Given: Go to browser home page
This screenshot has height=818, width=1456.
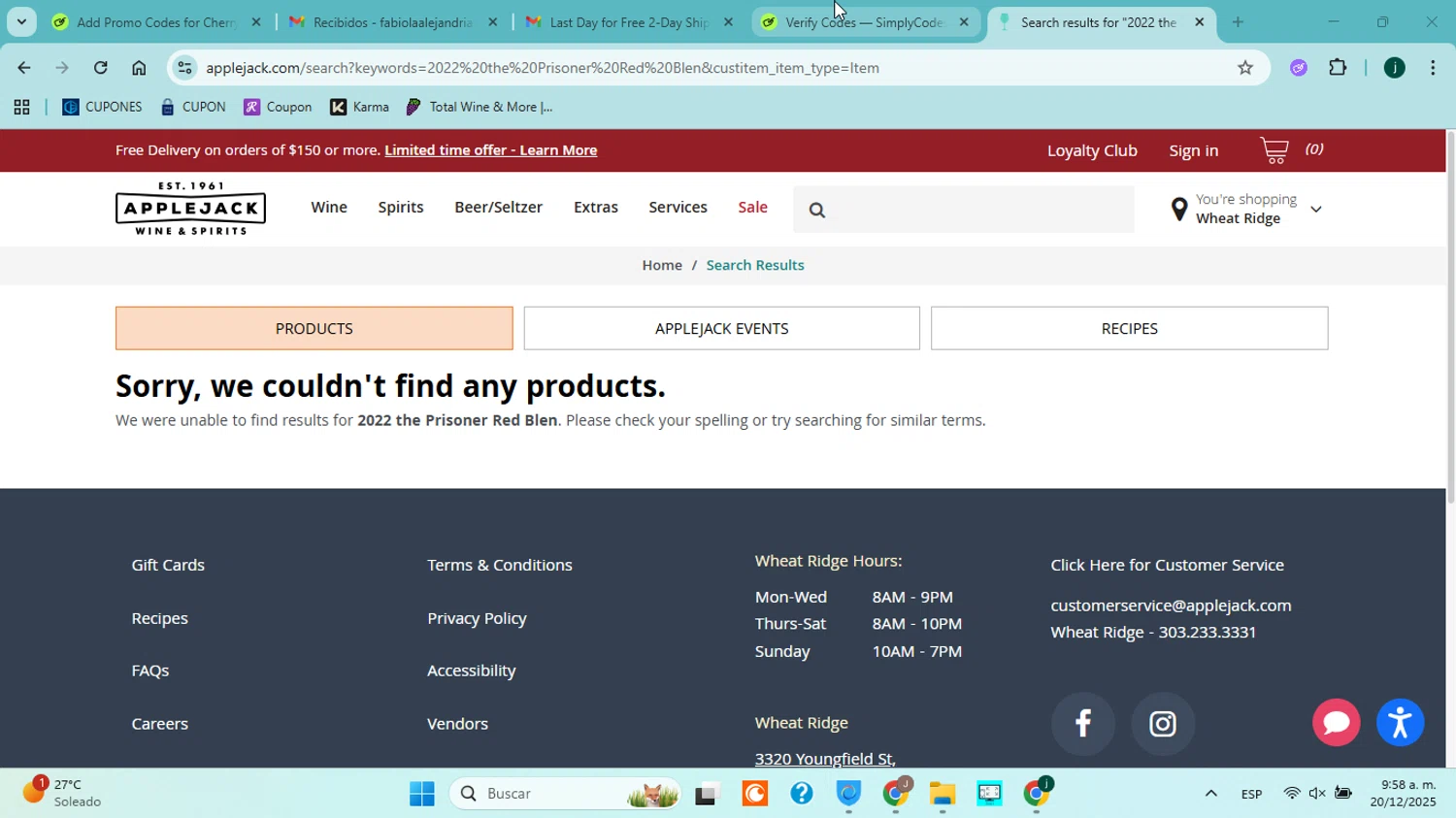Looking at the screenshot, I should (139, 68).
